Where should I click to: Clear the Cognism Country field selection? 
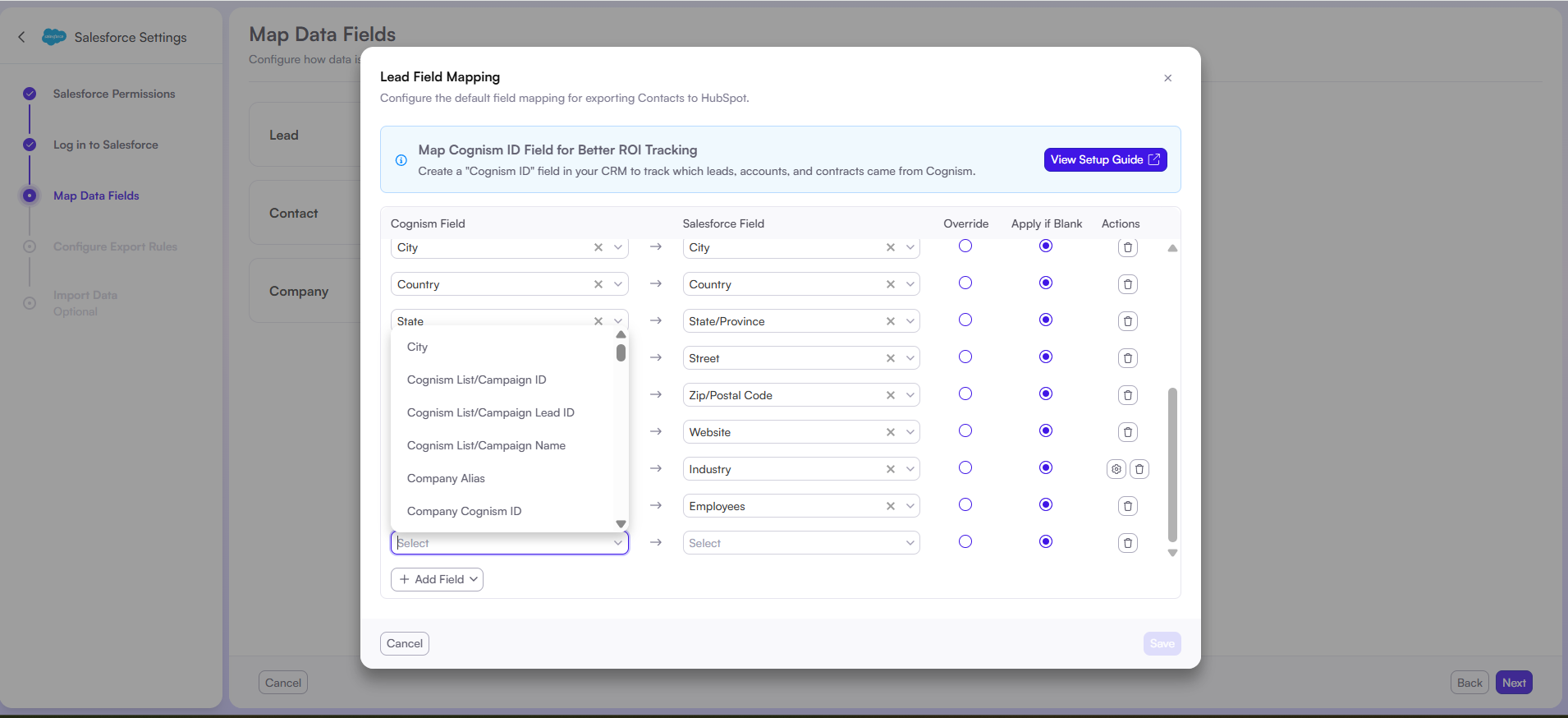[x=598, y=284]
